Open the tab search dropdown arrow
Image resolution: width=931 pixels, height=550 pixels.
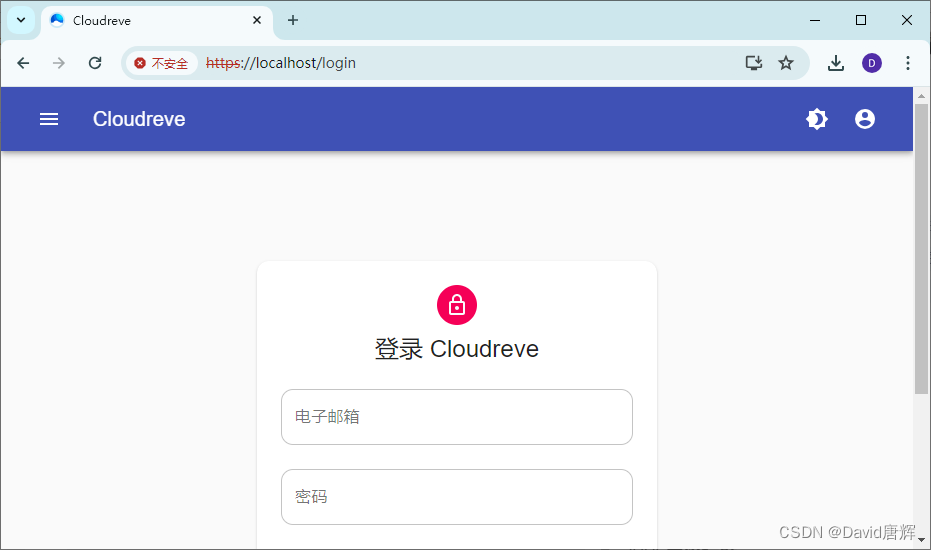[x=21, y=20]
